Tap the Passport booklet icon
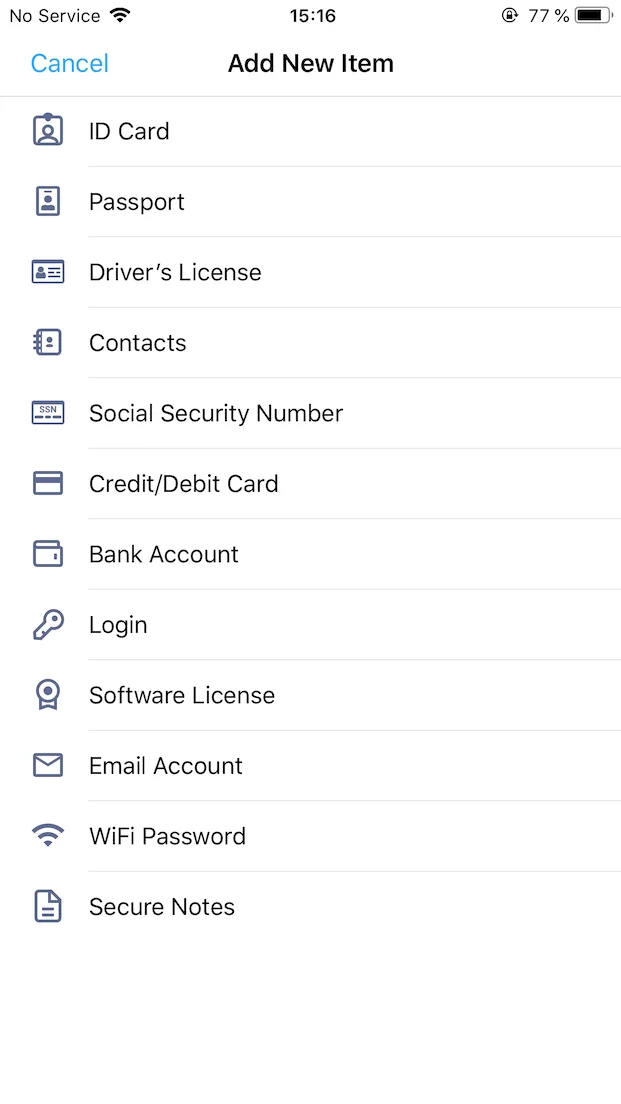621x1104 pixels. point(47,202)
